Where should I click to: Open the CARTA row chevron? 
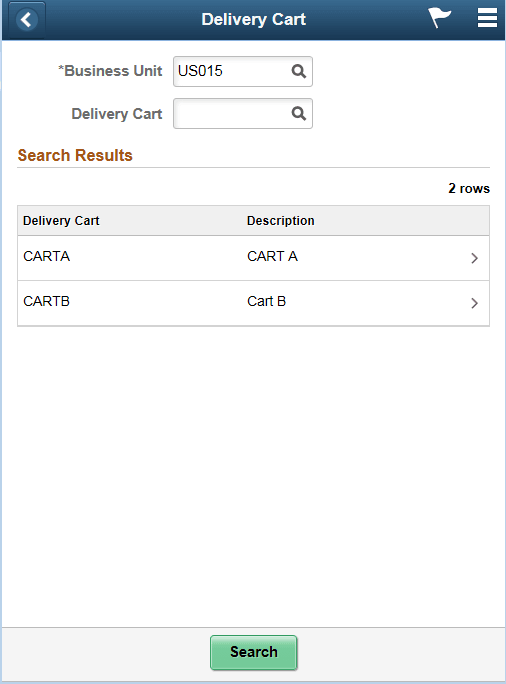click(475, 258)
